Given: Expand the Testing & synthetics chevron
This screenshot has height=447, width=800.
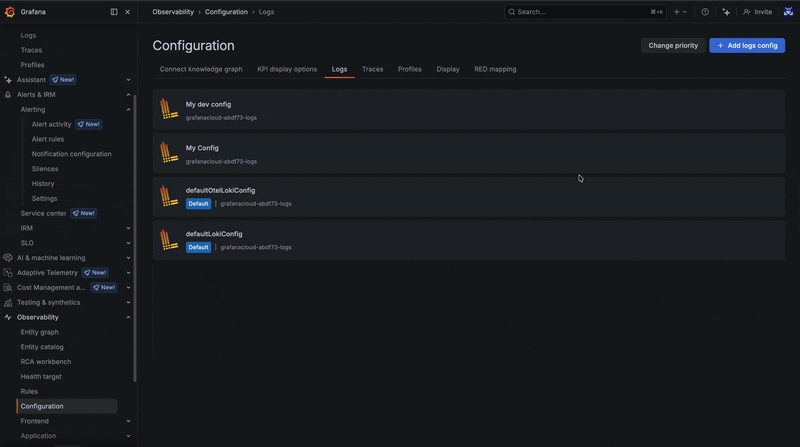Looking at the screenshot, I should pos(128,302).
